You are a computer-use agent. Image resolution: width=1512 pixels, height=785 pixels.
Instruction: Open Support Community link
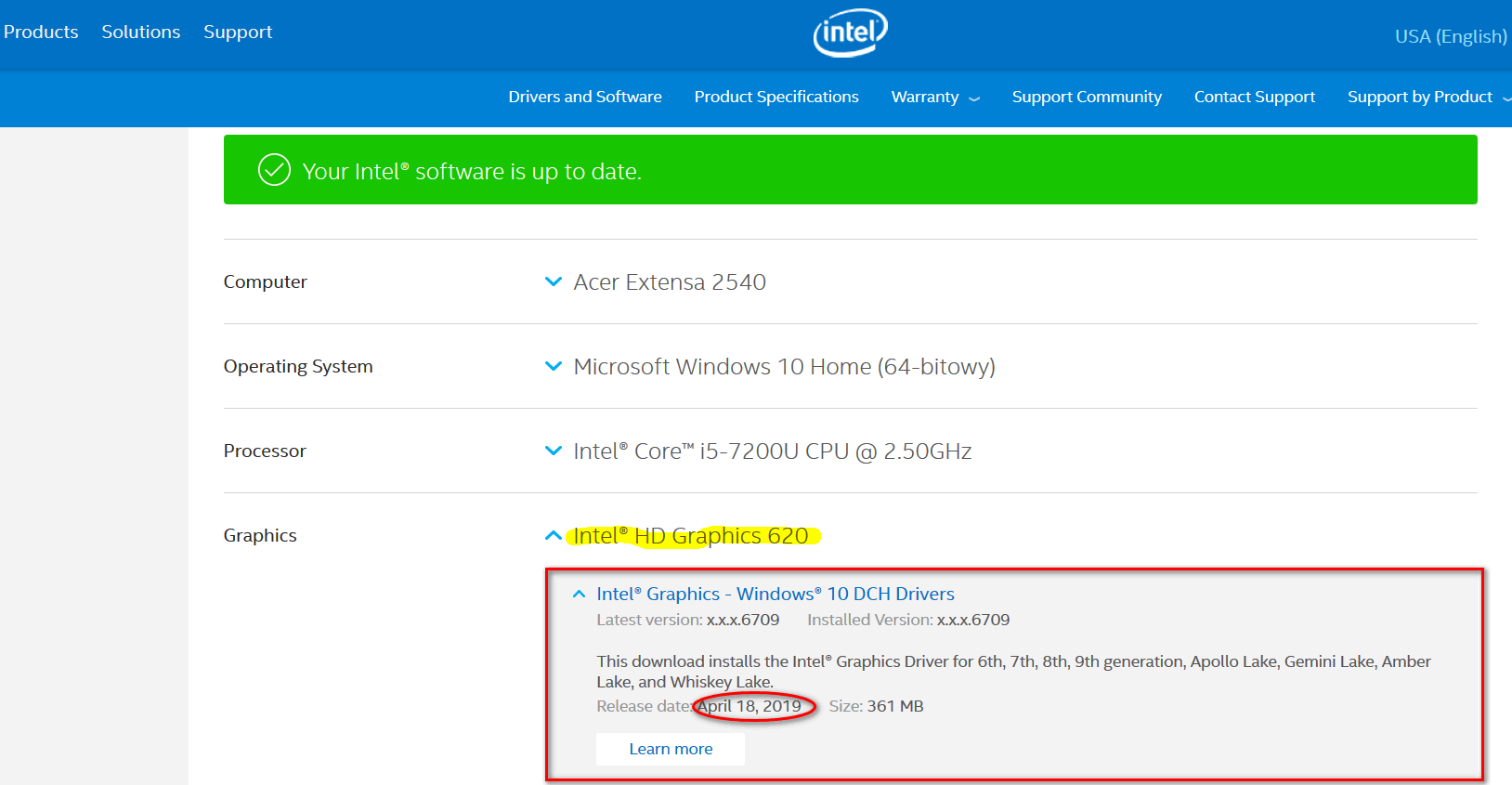[1087, 97]
